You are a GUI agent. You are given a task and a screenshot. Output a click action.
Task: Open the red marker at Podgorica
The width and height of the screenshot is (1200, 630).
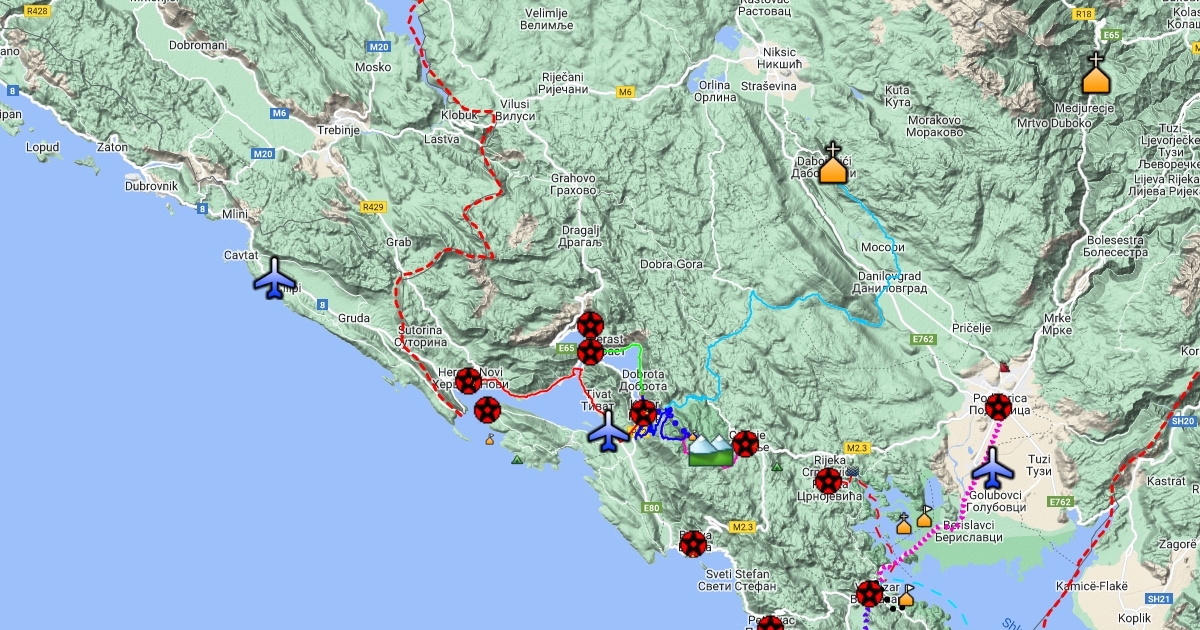(998, 406)
